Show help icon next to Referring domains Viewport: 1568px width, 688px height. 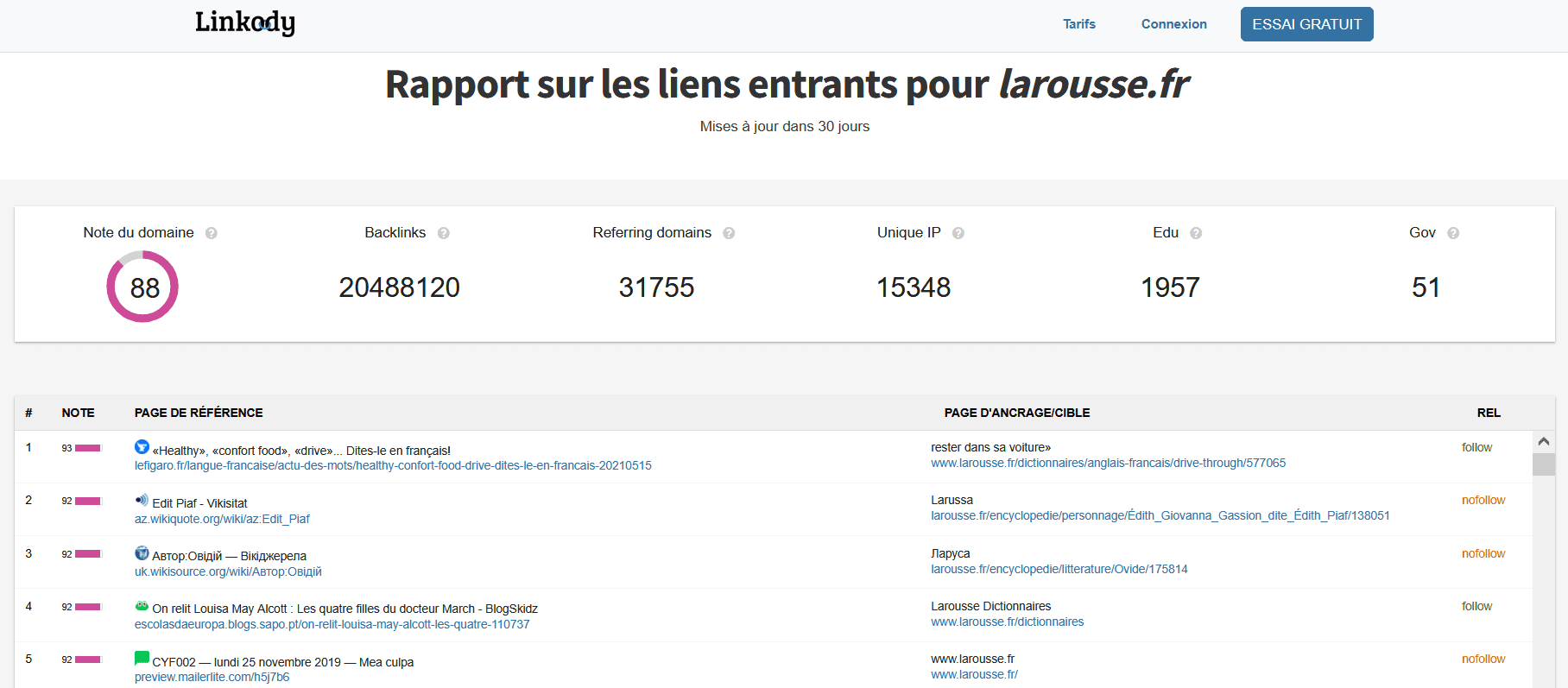pos(729,233)
